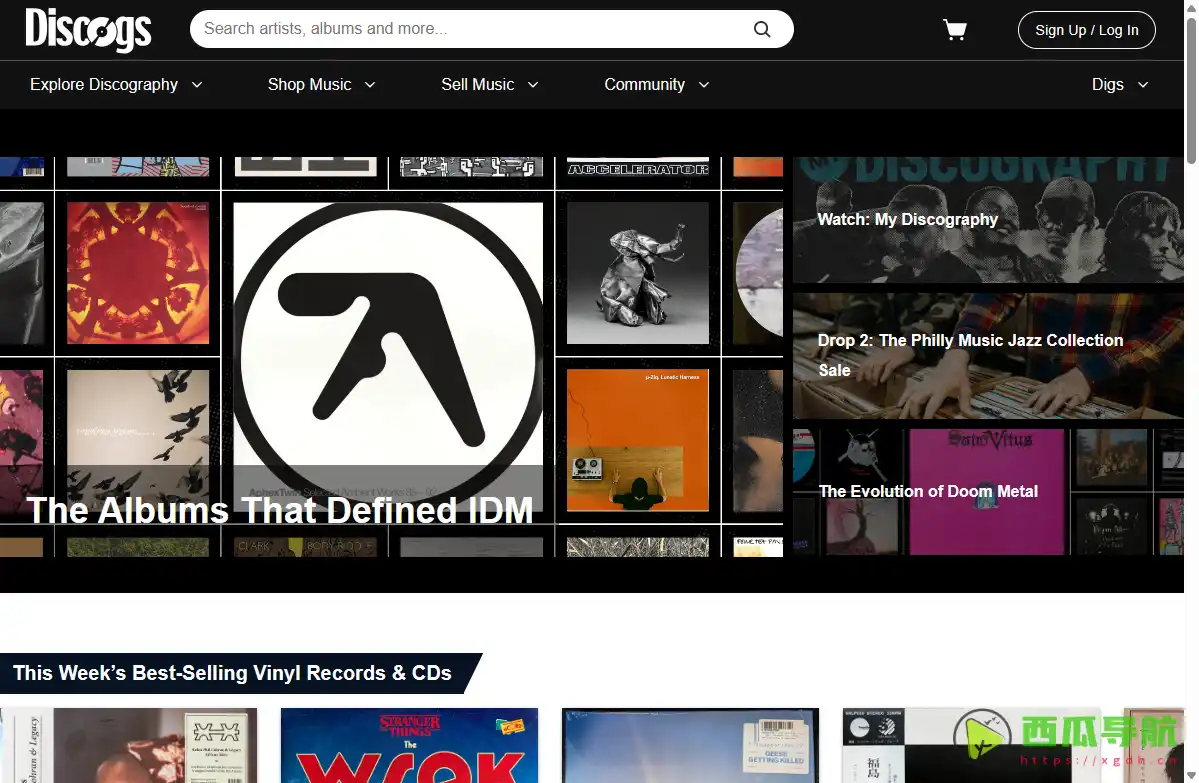Open the Watch: My Discography feature
The height and width of the screenshot is (783, 1199).
(x=907, y=219)
